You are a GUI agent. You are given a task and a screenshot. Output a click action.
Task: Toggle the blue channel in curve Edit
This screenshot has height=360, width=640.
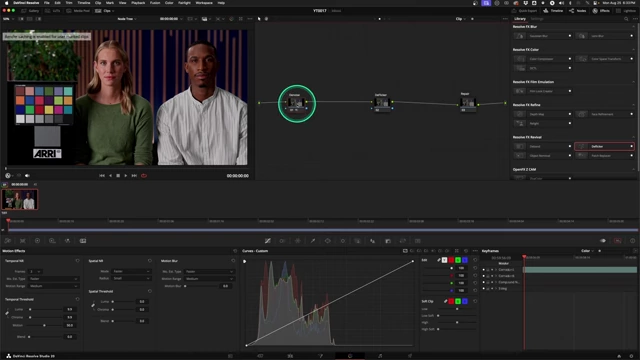465,260
